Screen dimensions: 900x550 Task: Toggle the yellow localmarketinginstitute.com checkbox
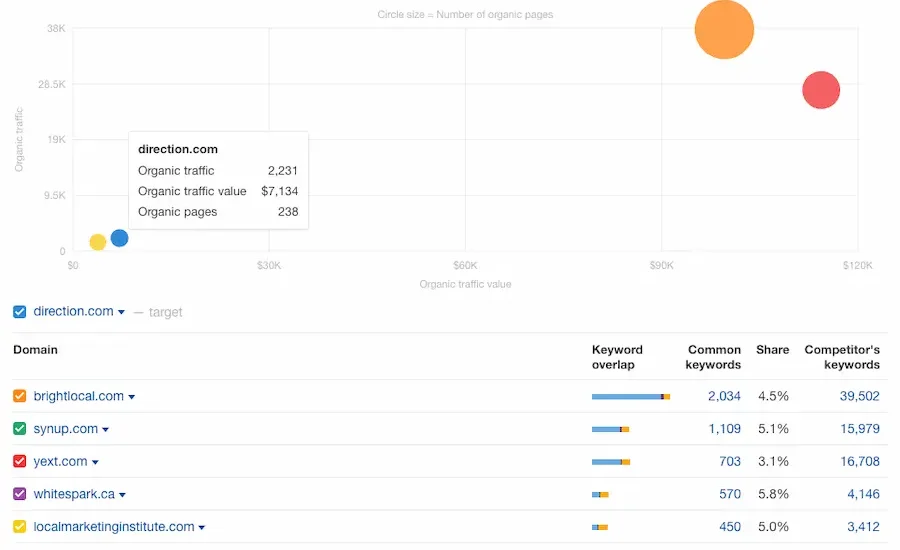click(20, 527)
